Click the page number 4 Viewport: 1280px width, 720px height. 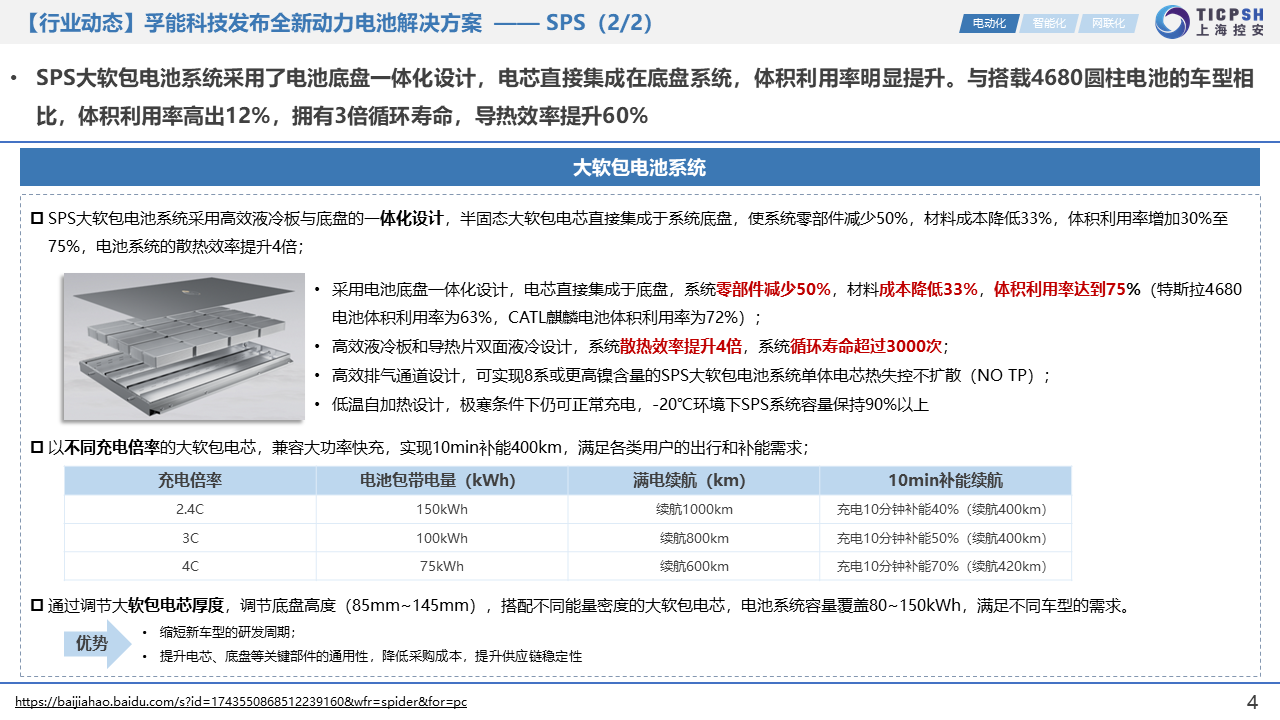coord(1252,701)
